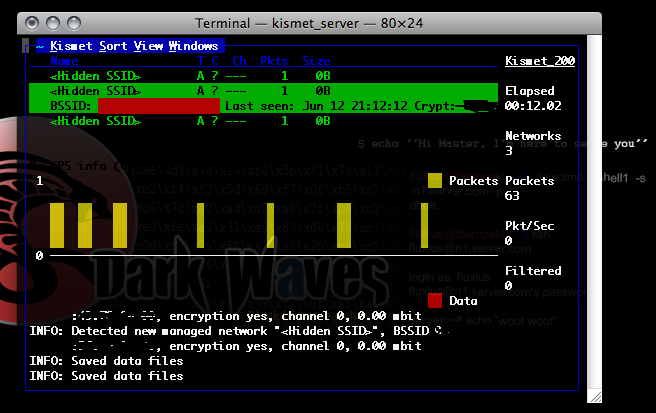Click the Kismet_200 server name text
This screenshot has height=413, width=656.
[540, 61]
